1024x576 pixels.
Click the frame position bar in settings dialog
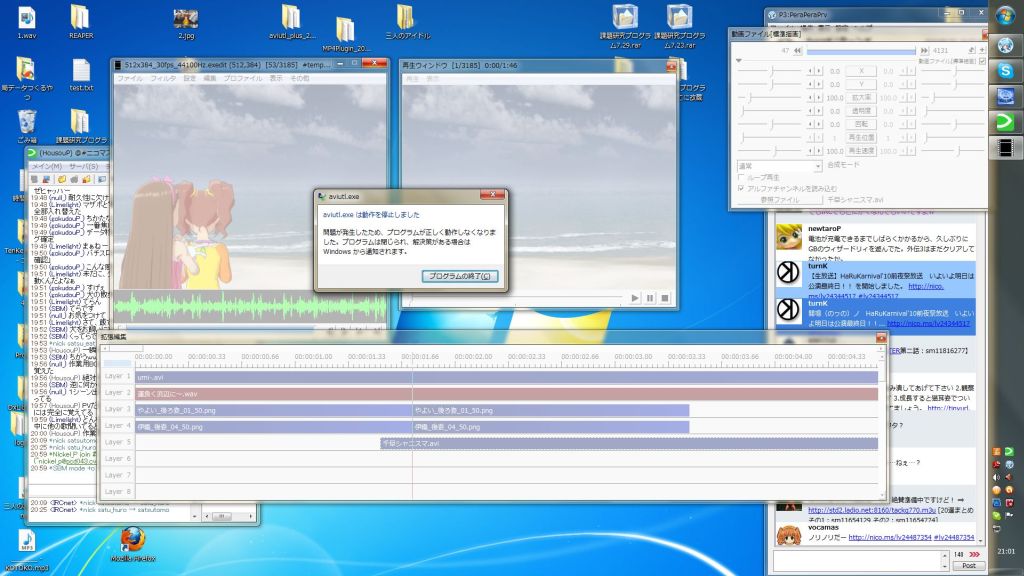point(861,50)
